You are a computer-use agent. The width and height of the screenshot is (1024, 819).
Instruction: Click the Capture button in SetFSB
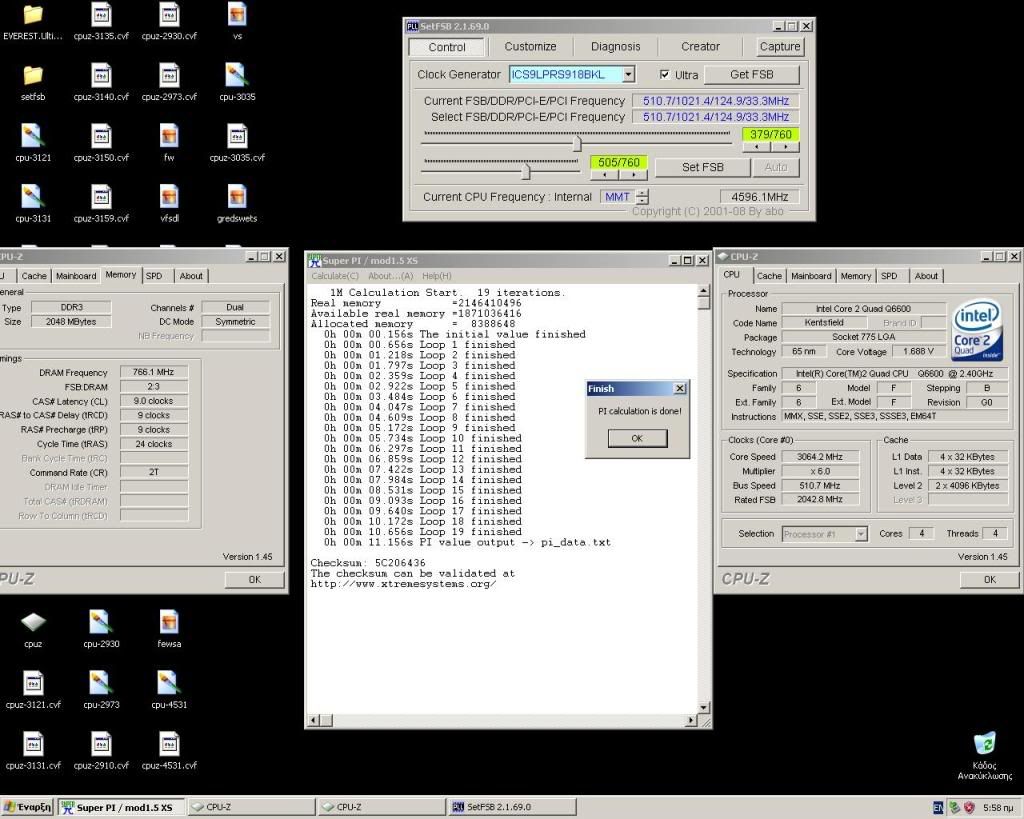[780, 47]
